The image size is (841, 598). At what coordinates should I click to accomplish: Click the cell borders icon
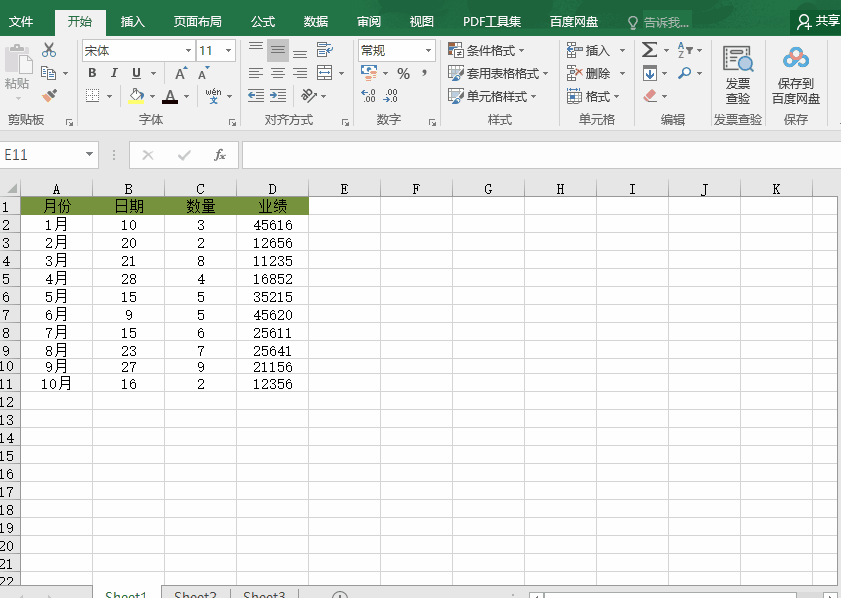[x=92, y=96]
